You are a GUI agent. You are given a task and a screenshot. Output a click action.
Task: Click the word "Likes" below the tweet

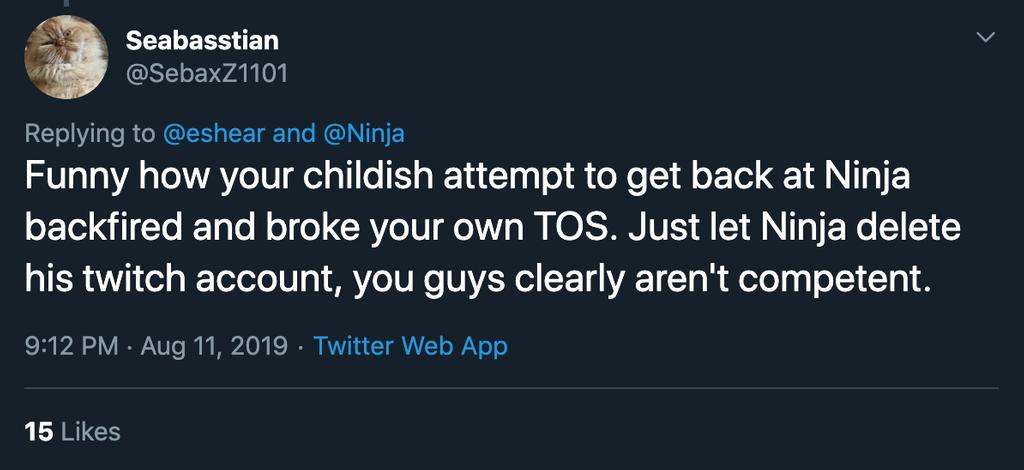click(91, 432)
